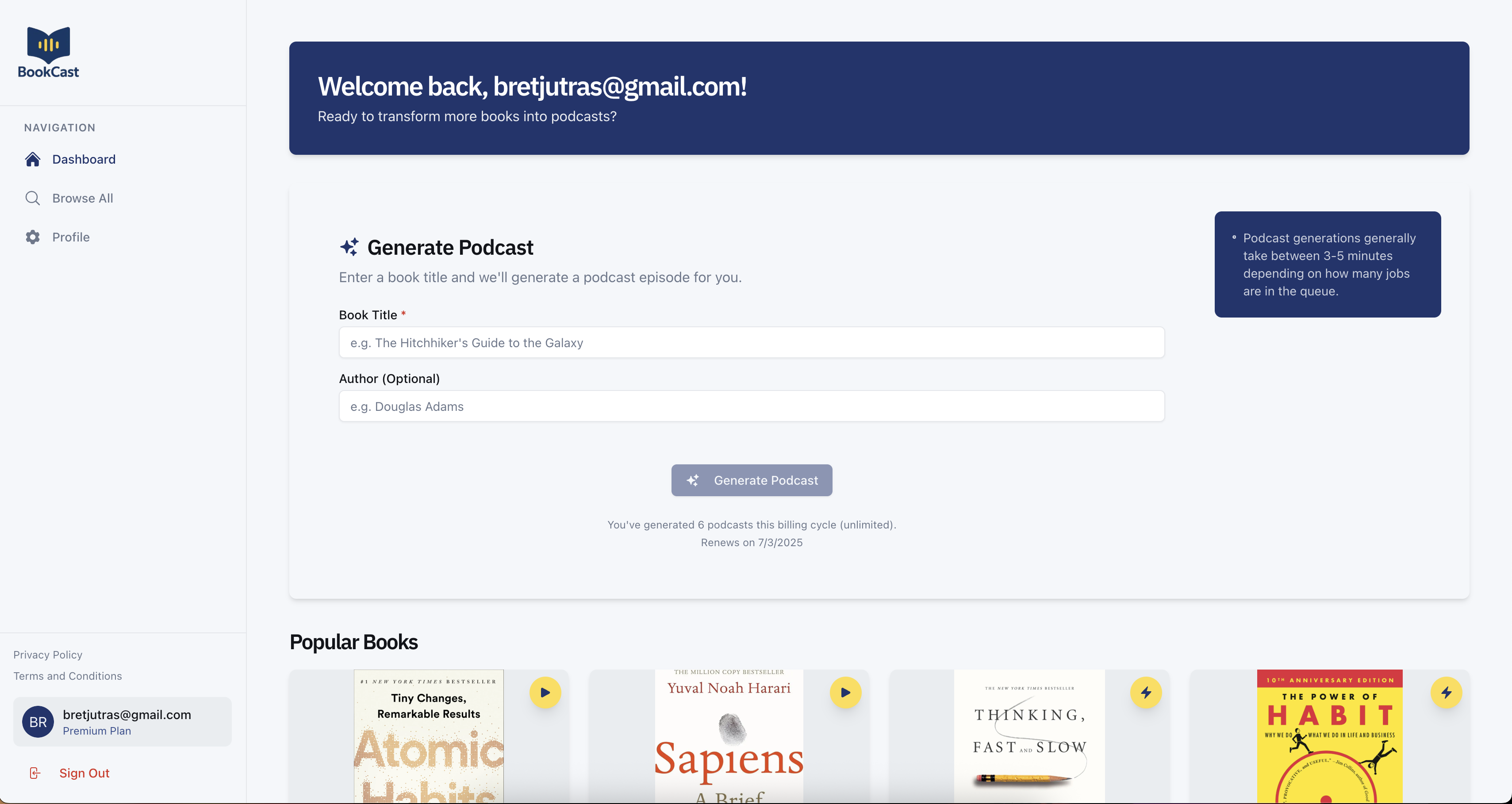The height and width of the screenshot is (804, 1512).
Task: Click the Popular Books heading
Action: point(353,642)
